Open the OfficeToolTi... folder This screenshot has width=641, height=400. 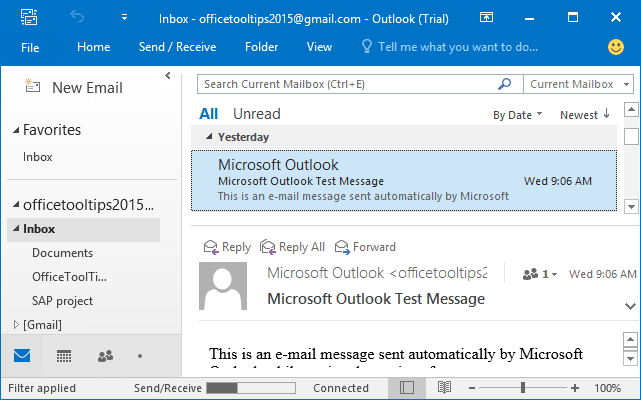69,277
